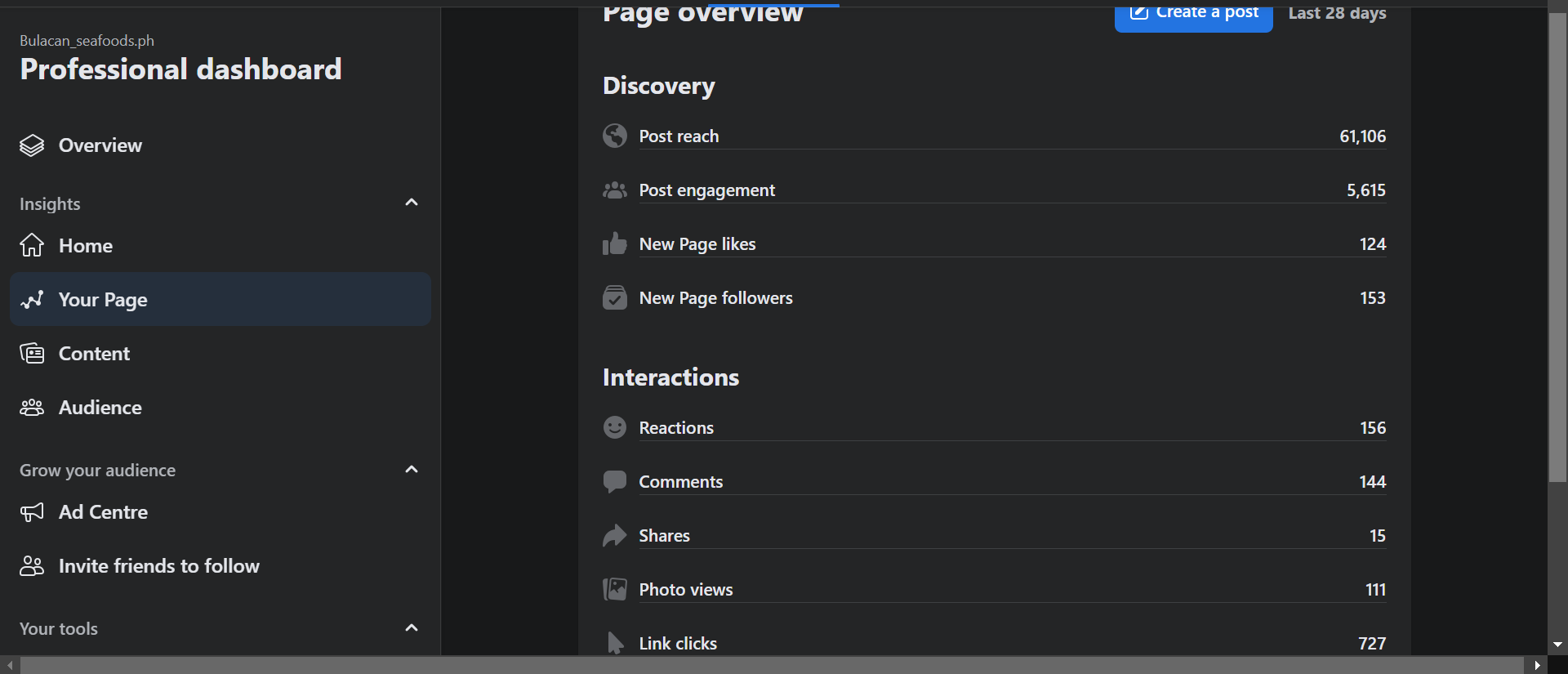Click the vertical scrollbar down arrow

[1557, 645]
